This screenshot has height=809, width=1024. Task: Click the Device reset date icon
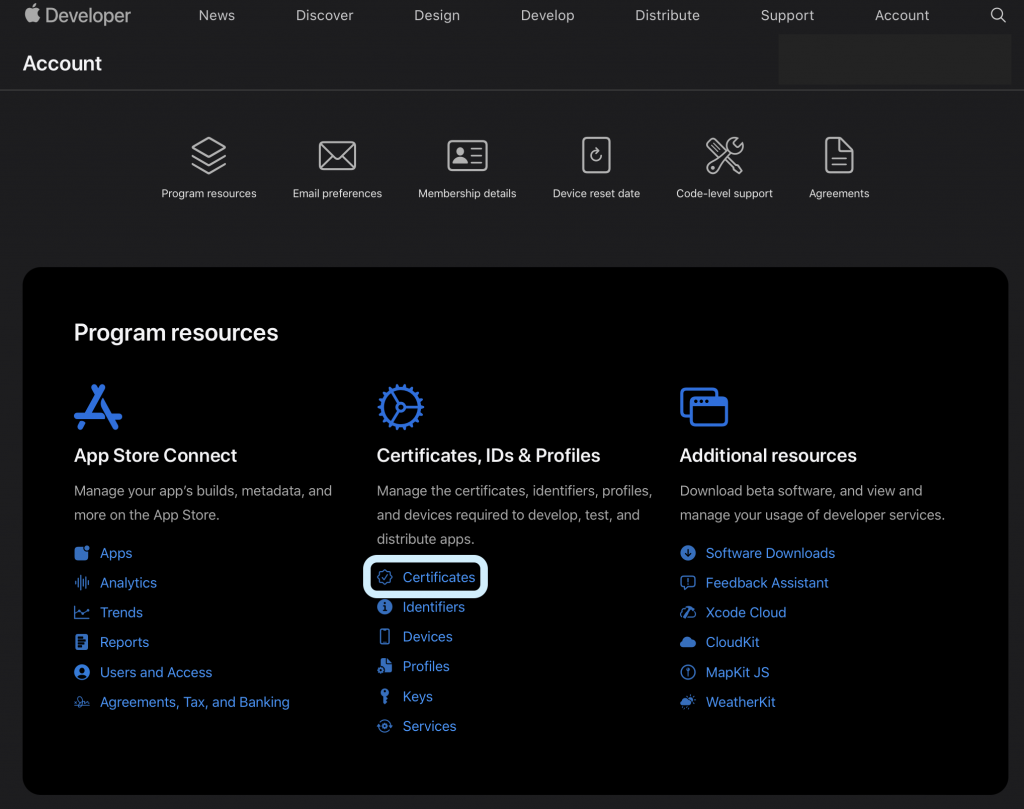[x=596, y=155]
